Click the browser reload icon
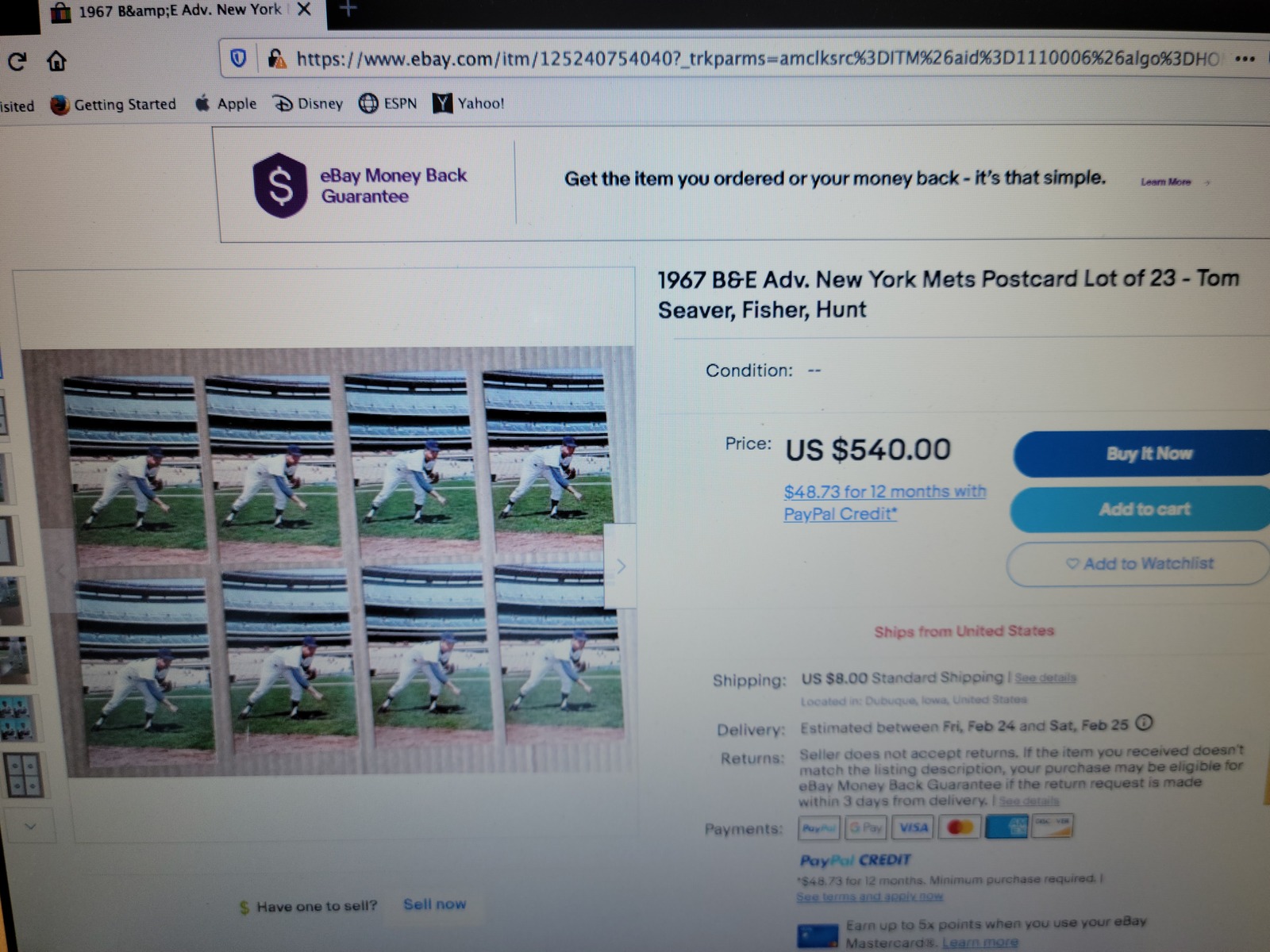1270x952 pixels. click(x=17, y=61)
